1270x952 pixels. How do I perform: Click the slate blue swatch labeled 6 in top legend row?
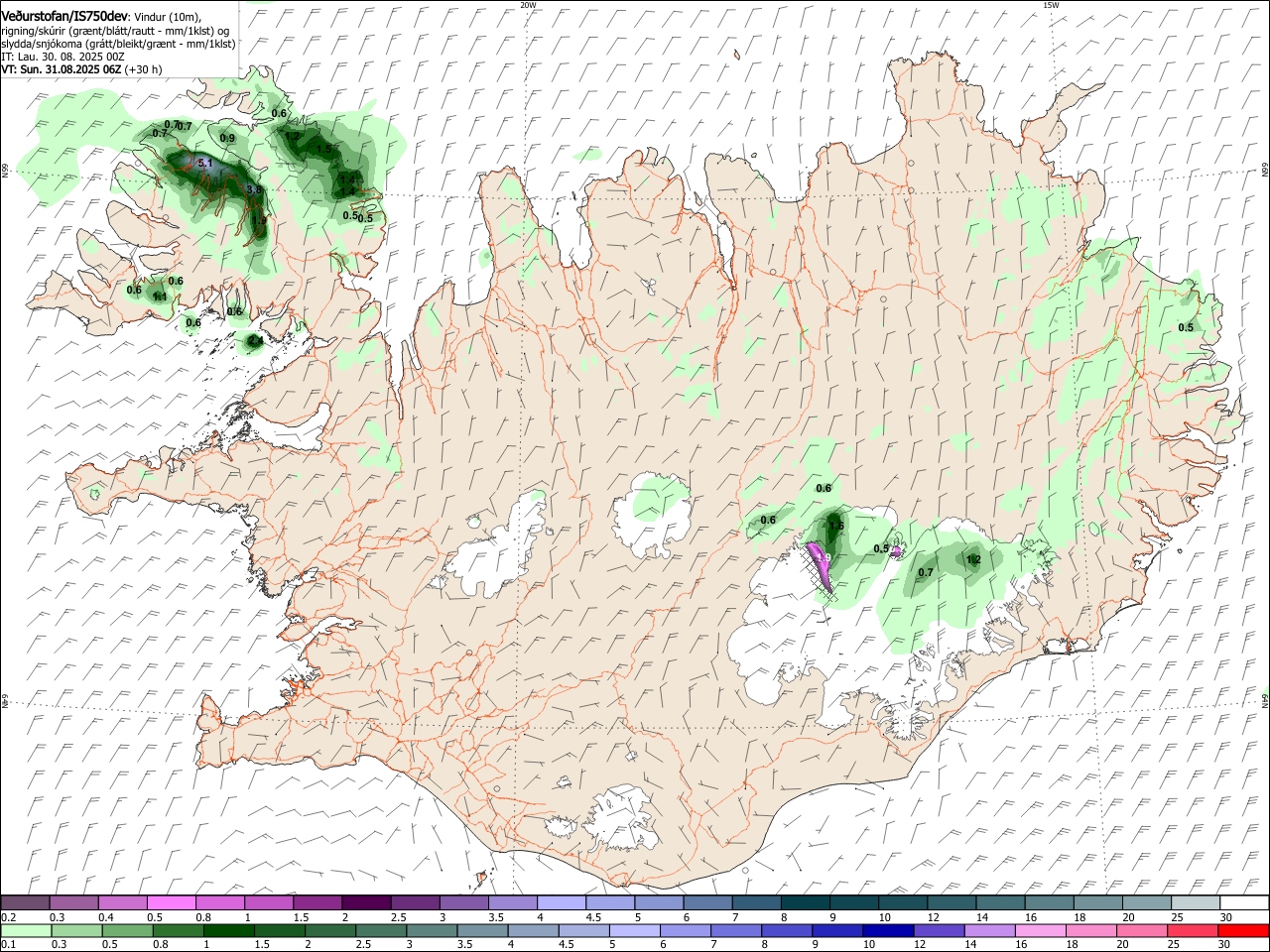707,902
